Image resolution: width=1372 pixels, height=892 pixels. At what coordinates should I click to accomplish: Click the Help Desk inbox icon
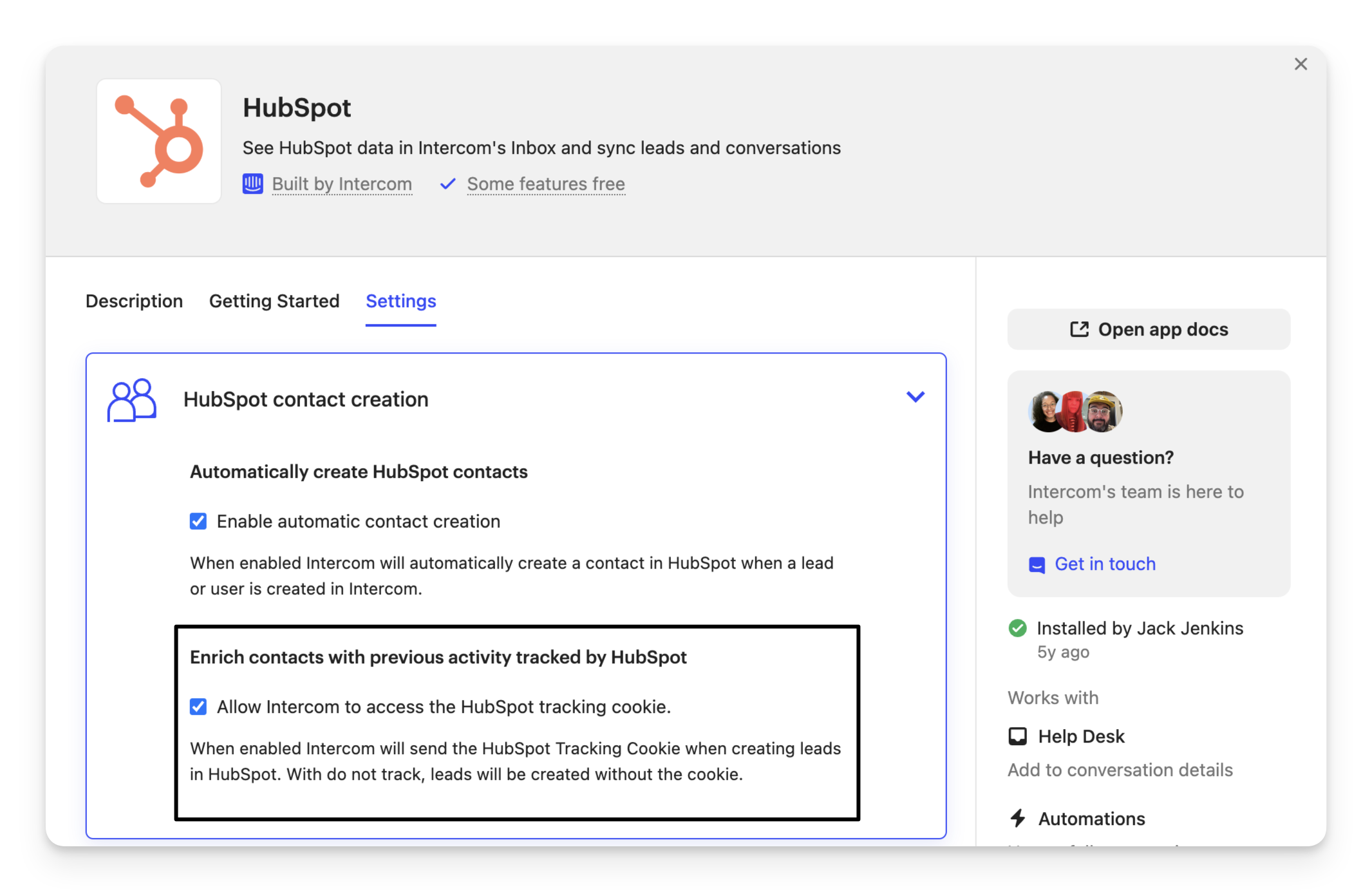click(x=1017, y=736)
